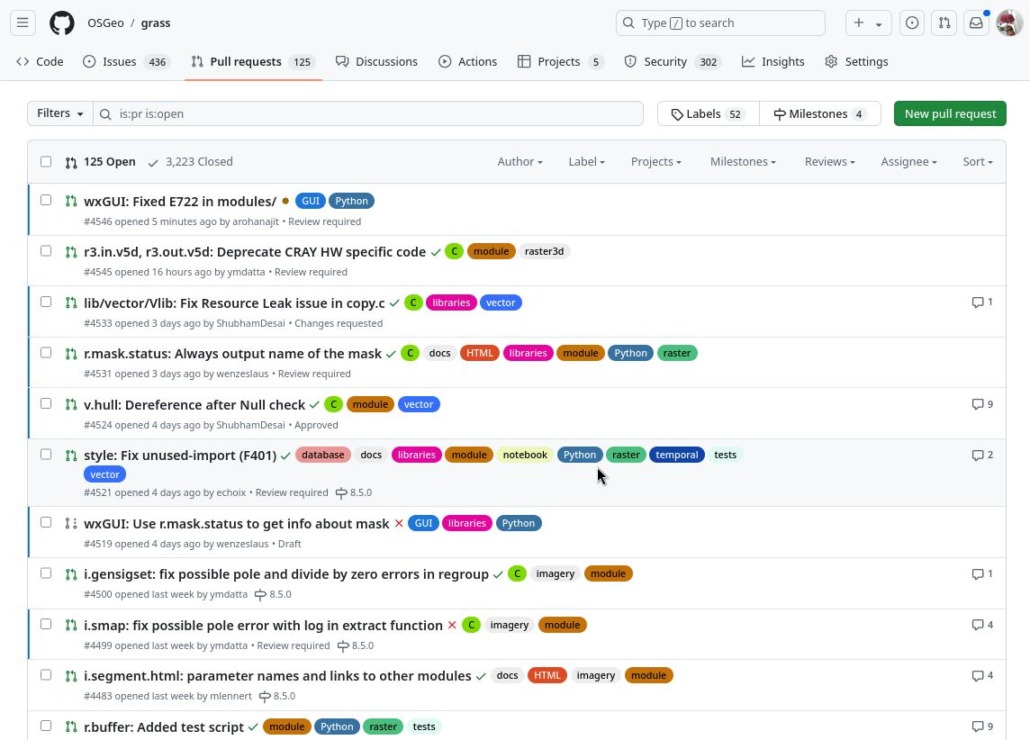Image resolution: width=1030 pixels, height=740 pixels.
Task: Click the draft pull request icon on wxGUI r.mask.status
Action: click(70, 522)
